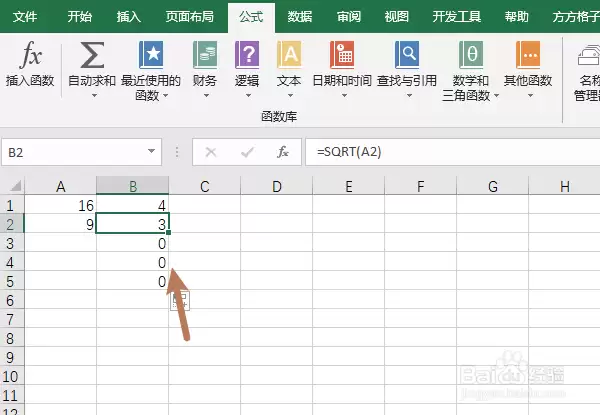
Task: Select row 3 header
Action: tap(11, 243)
